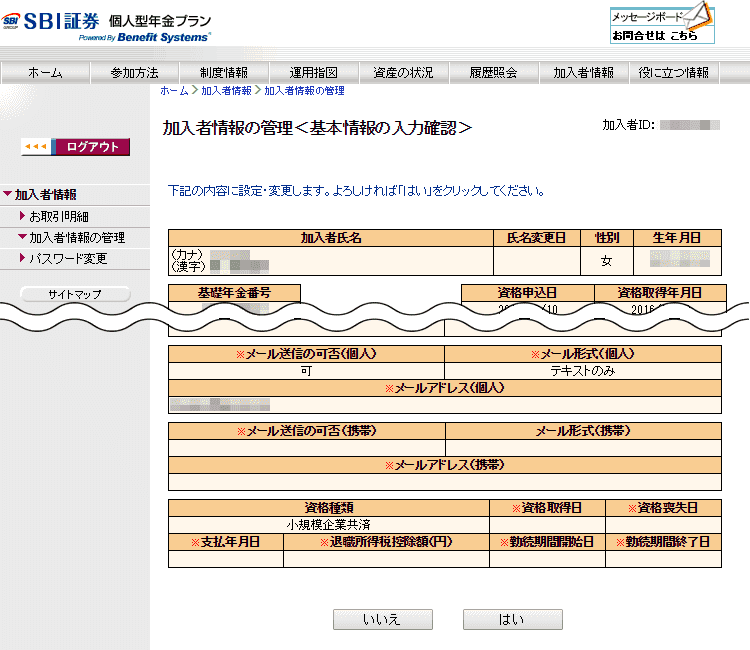Click the SBI証券 logo
The width and height of the screenshot is (750, 650).
pyautogui.click(x=51, y=21)
